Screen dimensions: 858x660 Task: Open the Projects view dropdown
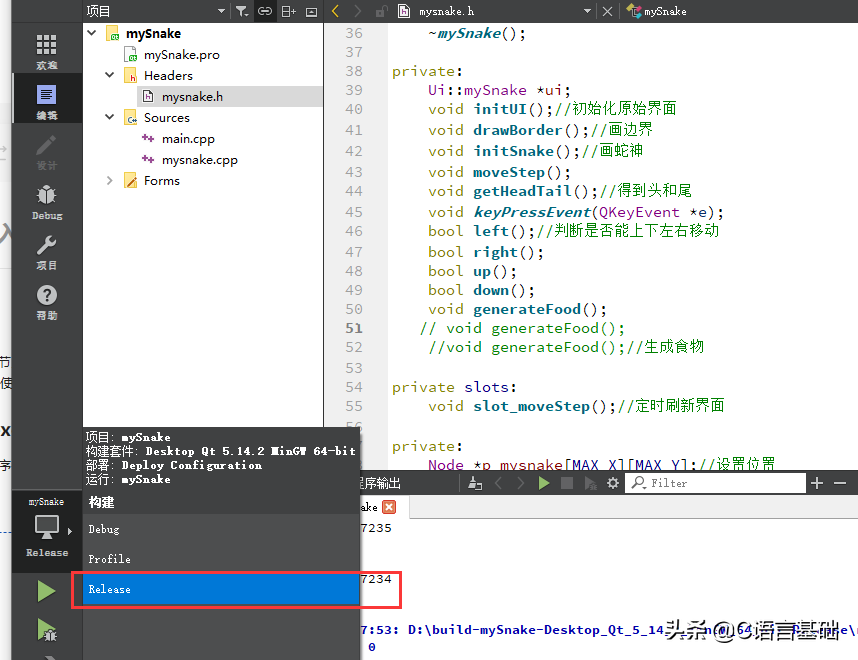point(221,11)
